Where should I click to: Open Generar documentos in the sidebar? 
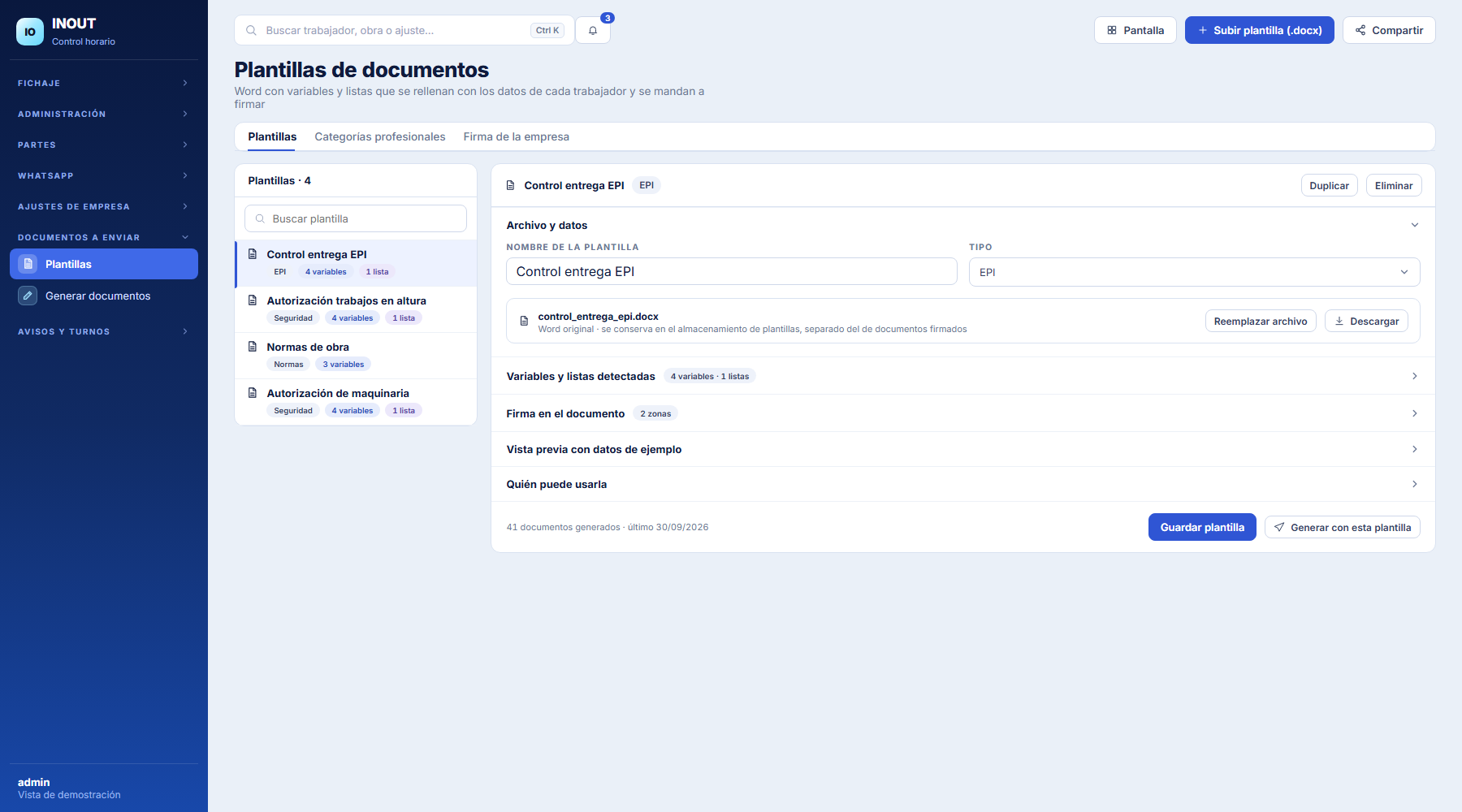point(104,296)
